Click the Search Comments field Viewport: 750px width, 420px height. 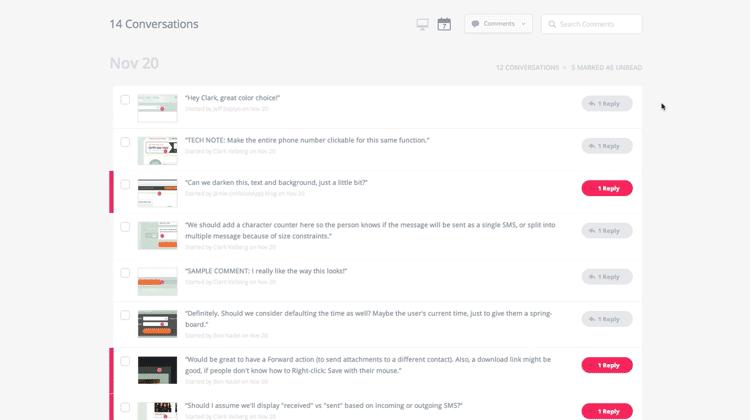click(x=592, y=24)
